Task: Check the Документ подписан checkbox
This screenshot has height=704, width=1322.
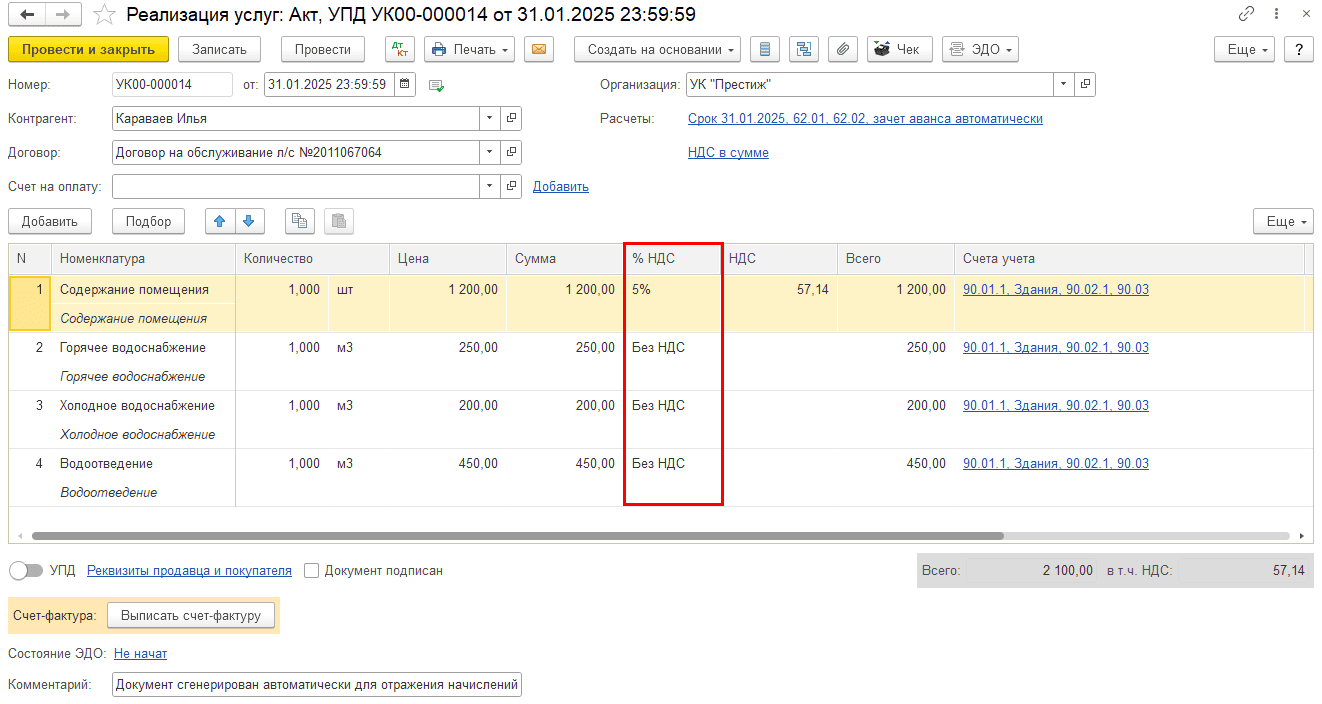Action: pyautogui.click(x=312, y=570)
